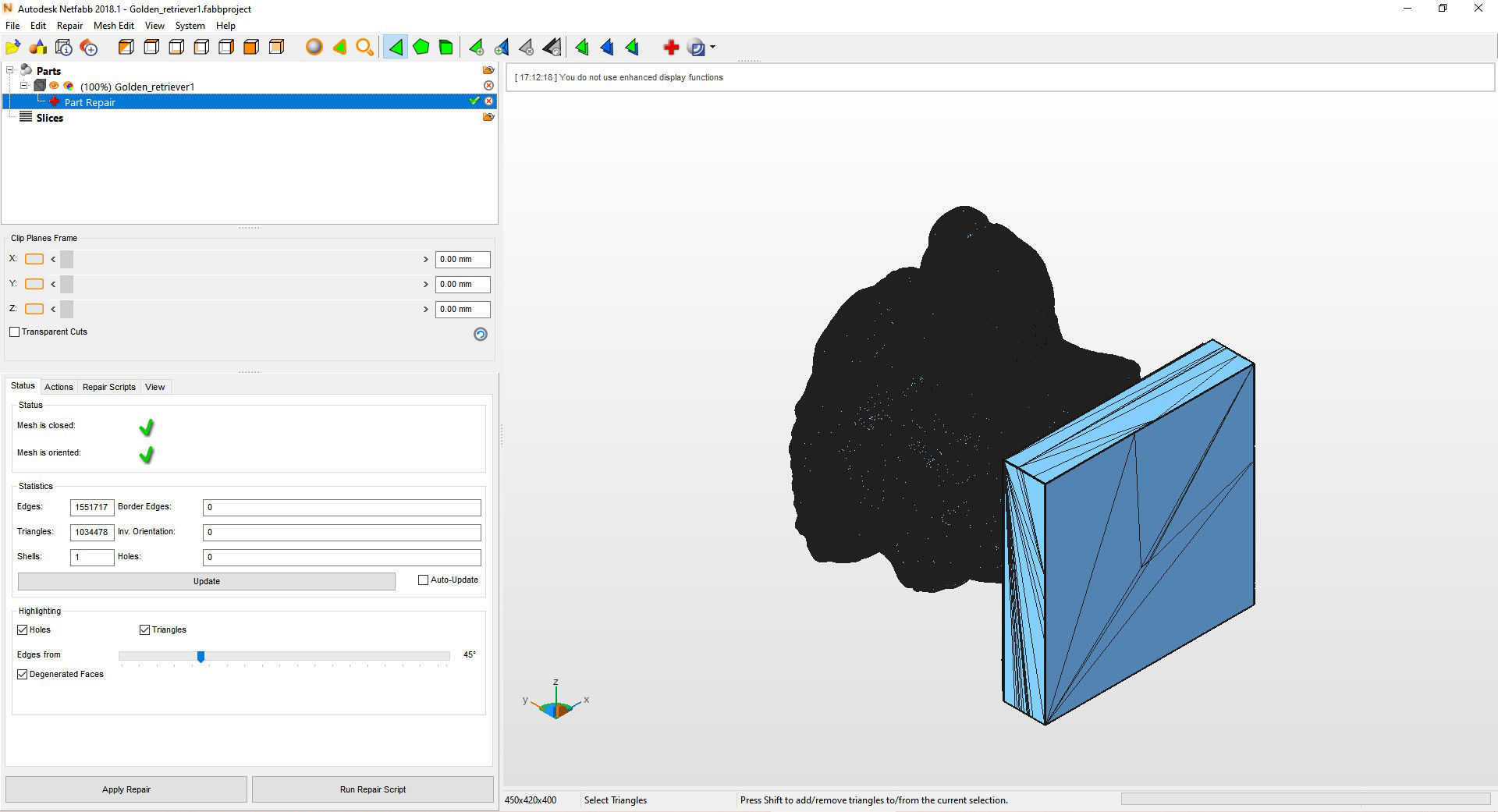Enable the Transparent Cuts checkbox
1498x812 pixels.
point(14,332)
